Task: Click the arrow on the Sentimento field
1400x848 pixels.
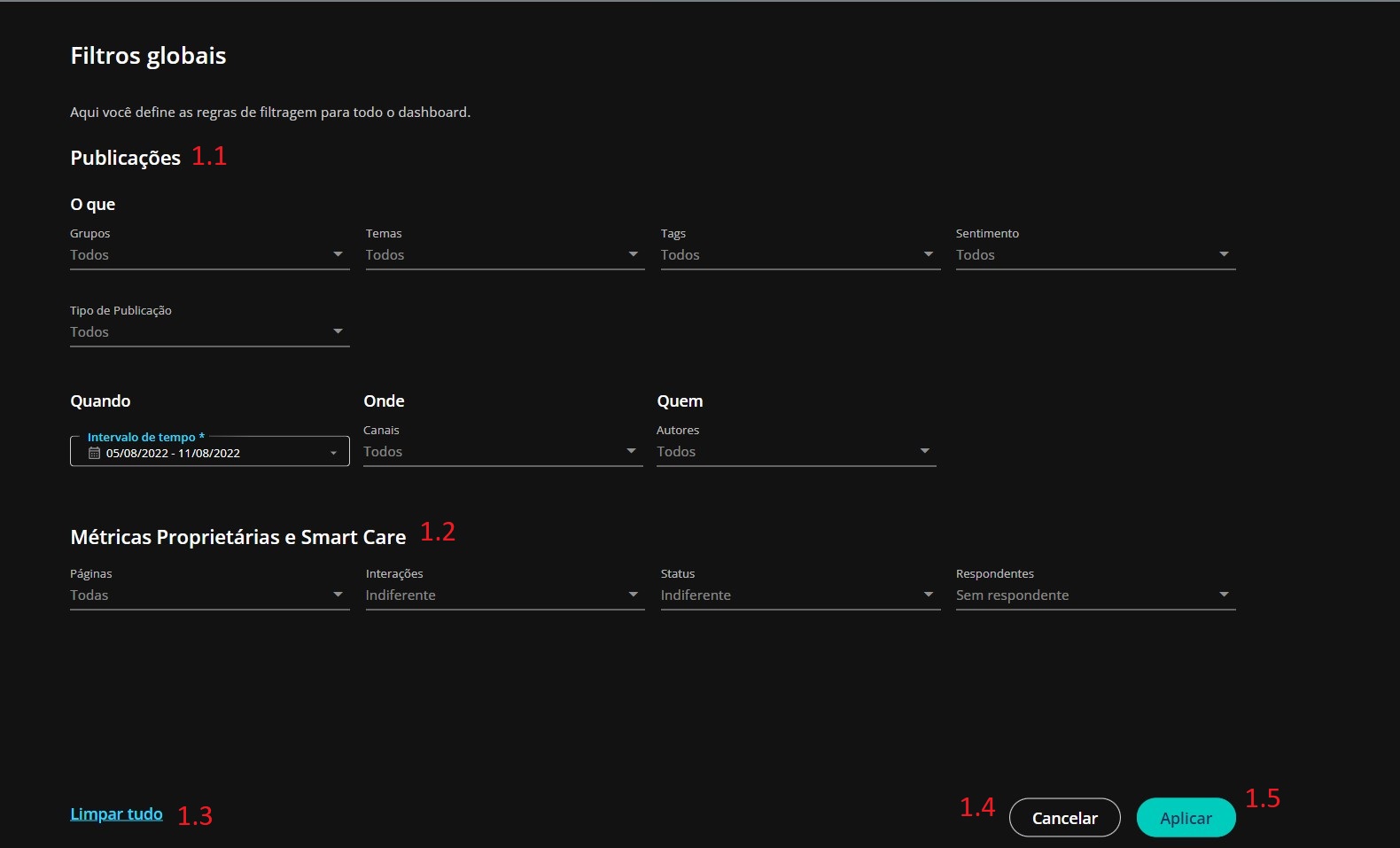Action: click(1224, 254)
